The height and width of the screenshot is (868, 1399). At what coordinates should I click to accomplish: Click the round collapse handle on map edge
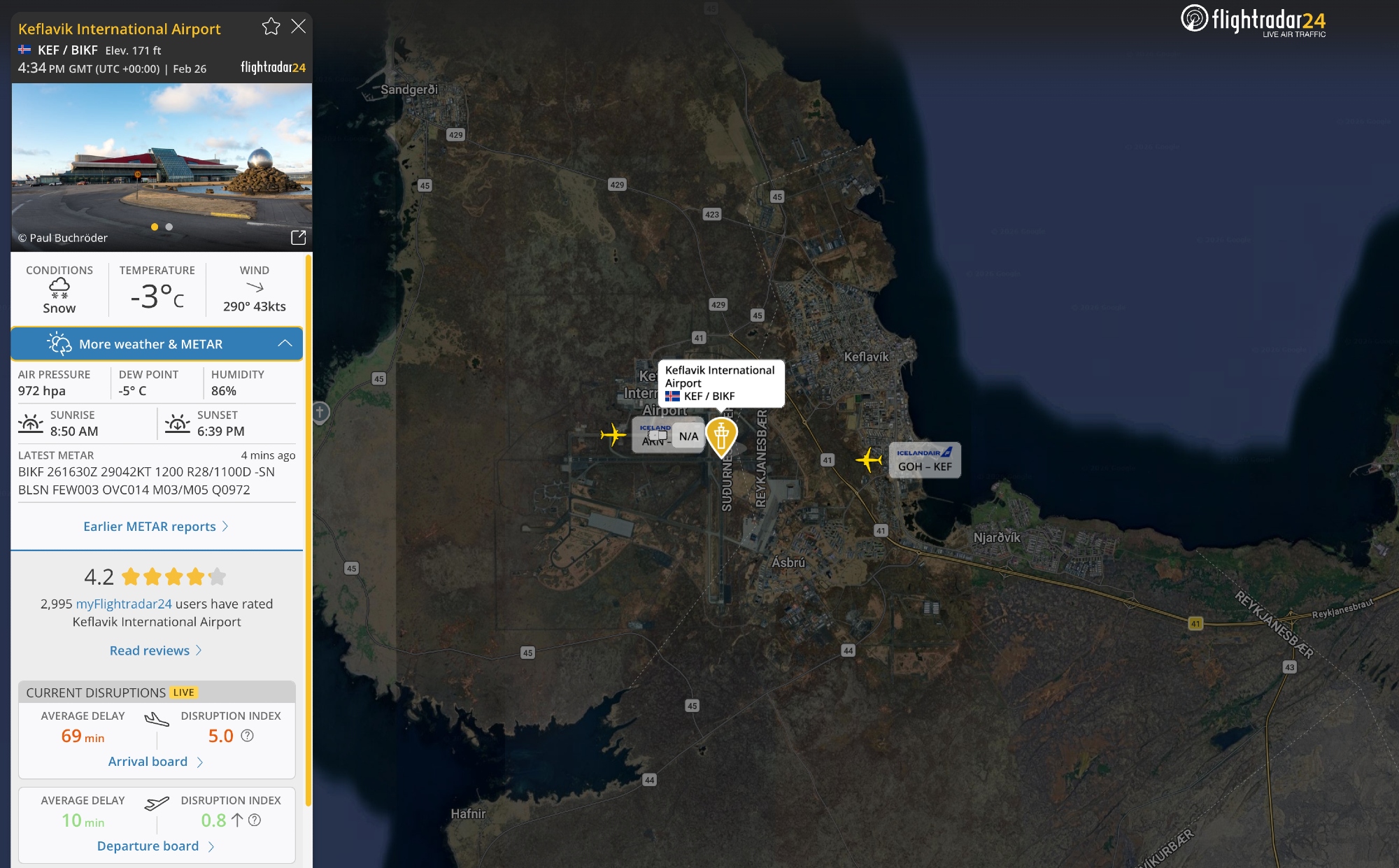point(320,412)
